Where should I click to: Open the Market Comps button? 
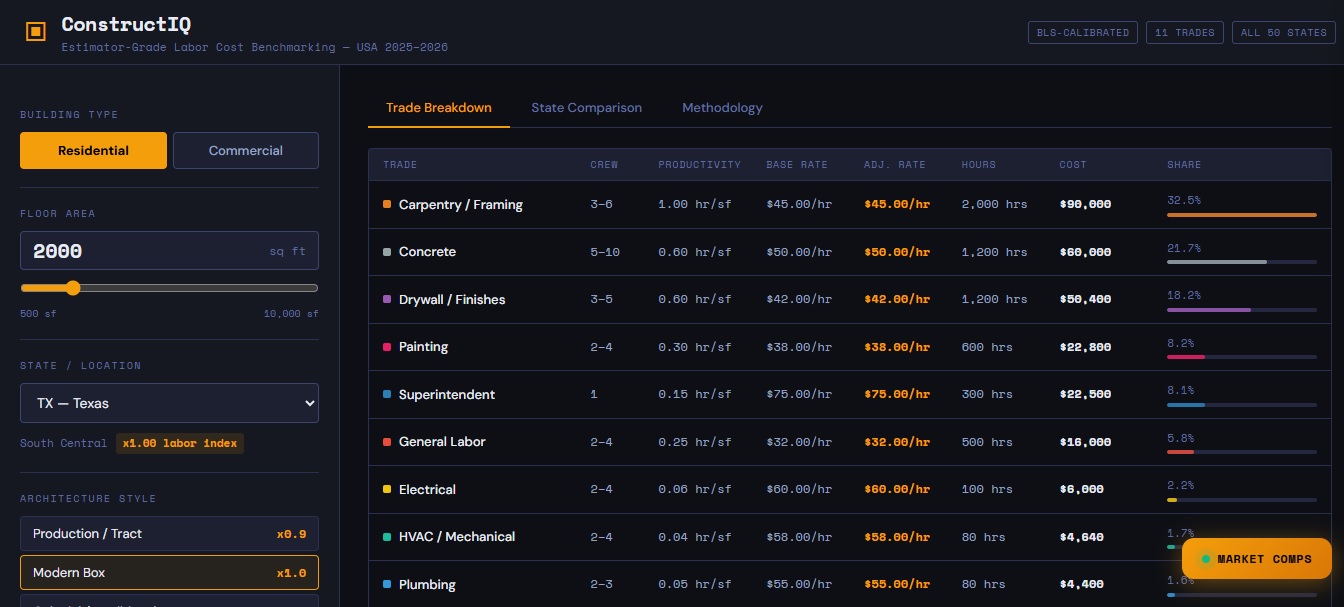1256,559
